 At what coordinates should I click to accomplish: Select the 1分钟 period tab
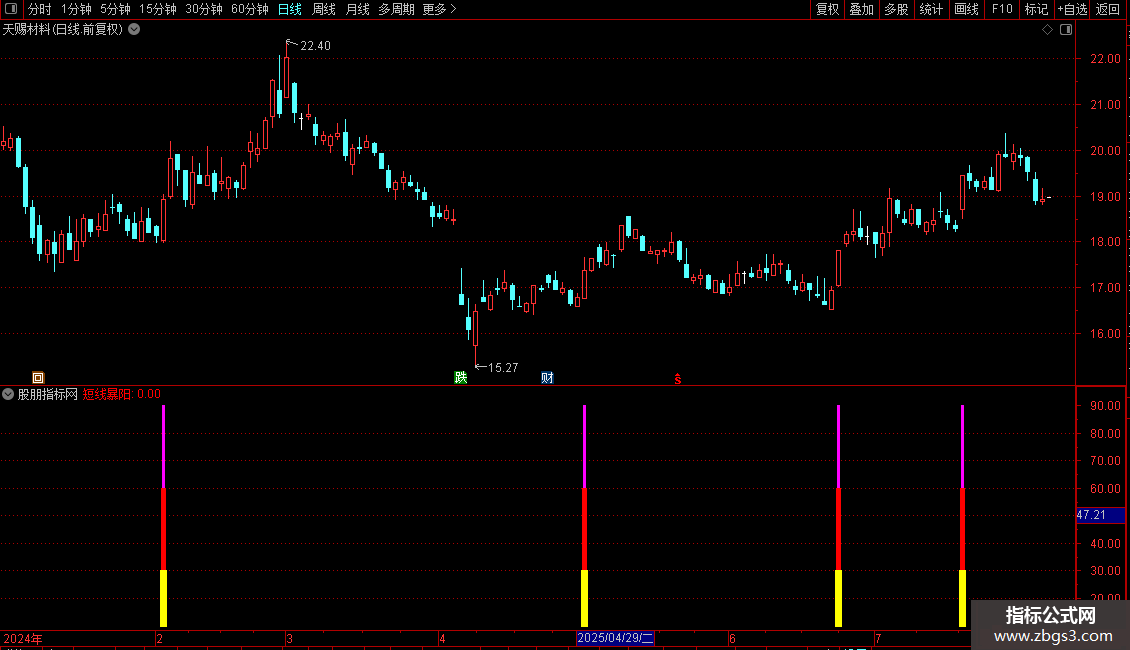76,9
